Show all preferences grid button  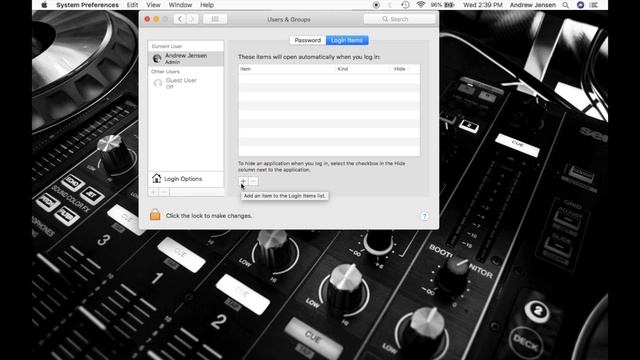point(215,19)
